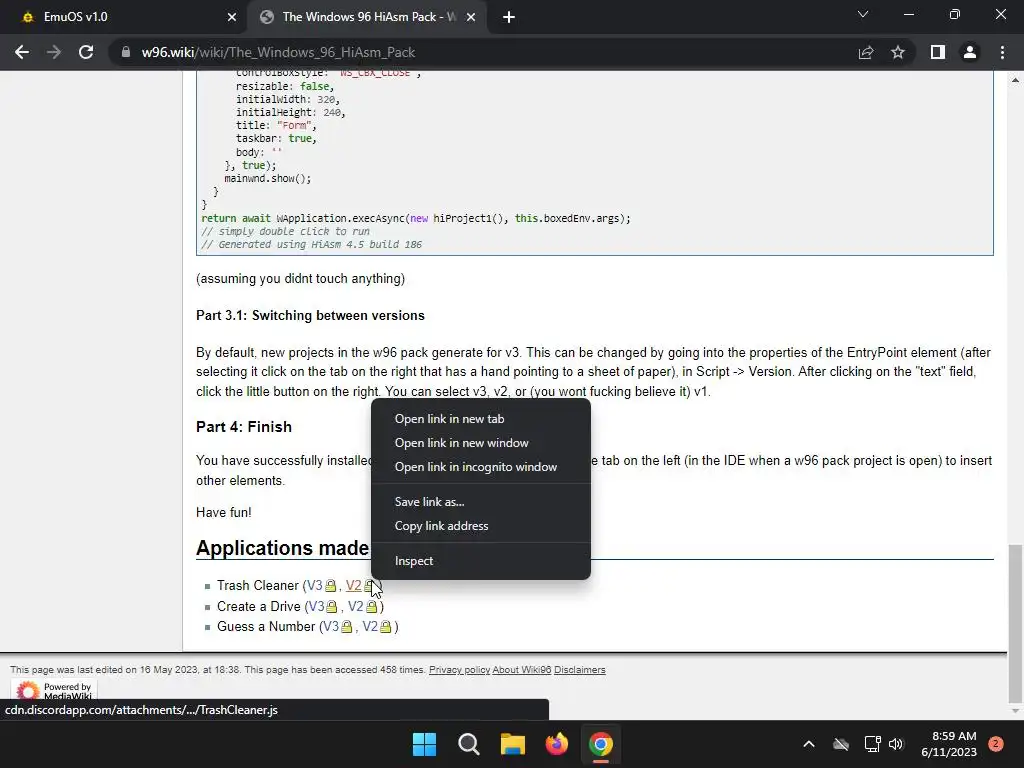Open network status tray icon
Viewport: 1024px width, 768px height.
[x=872, y=744]
